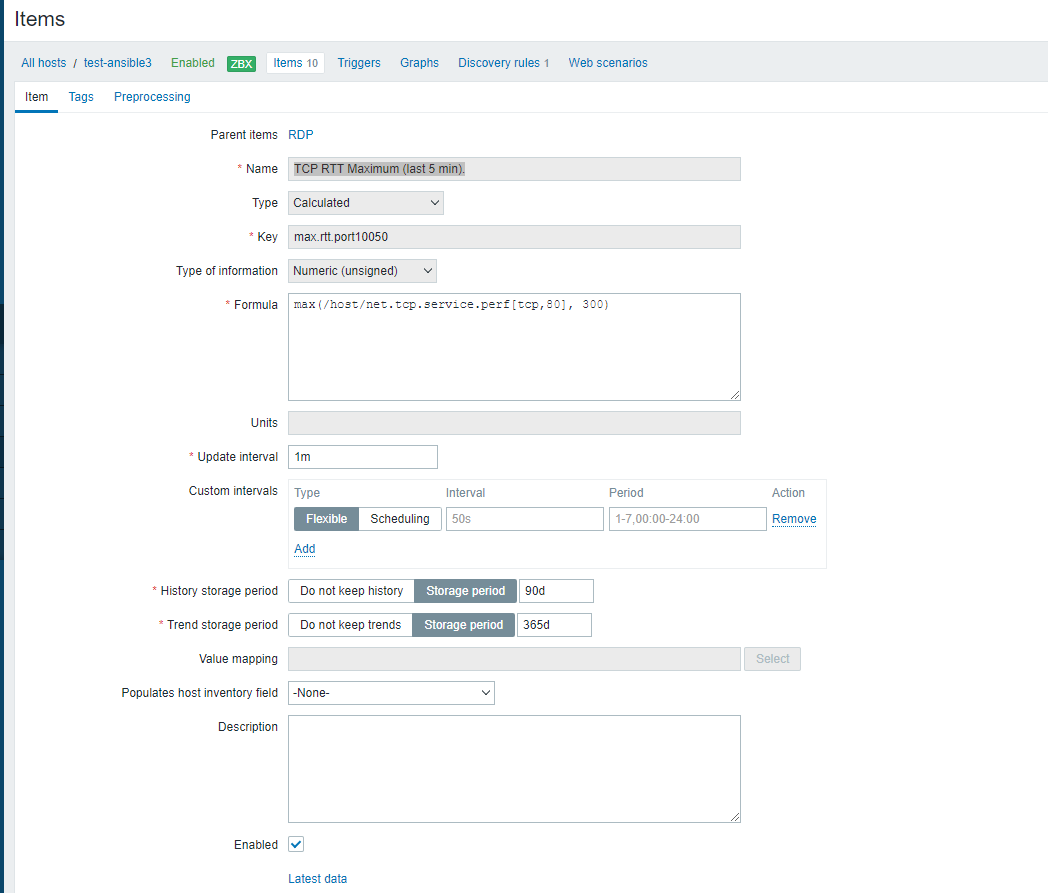Open the RDP parent item link
The height and width of the screenshot is (893, 1048).
301,134
